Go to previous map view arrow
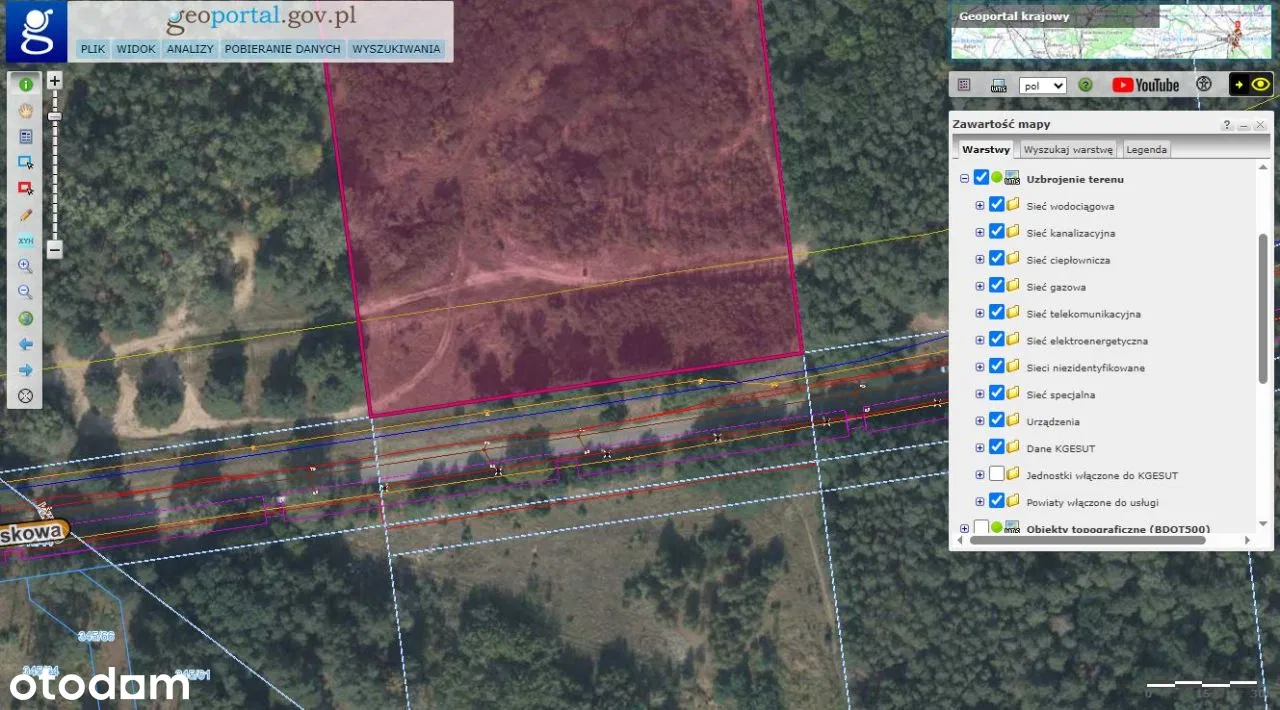Image resolution: width=1280 pixels, height=710 pixels. click(x=26, y=344)
